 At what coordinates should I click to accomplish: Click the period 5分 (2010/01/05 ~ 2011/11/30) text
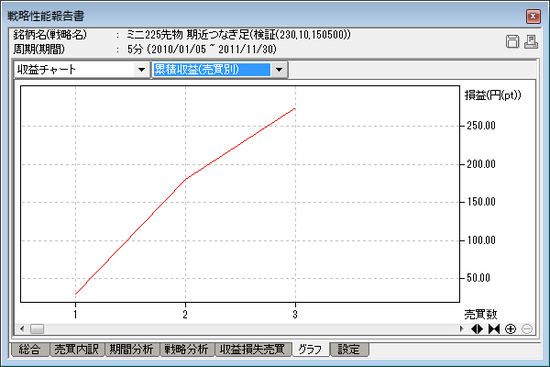pos(202,49)
